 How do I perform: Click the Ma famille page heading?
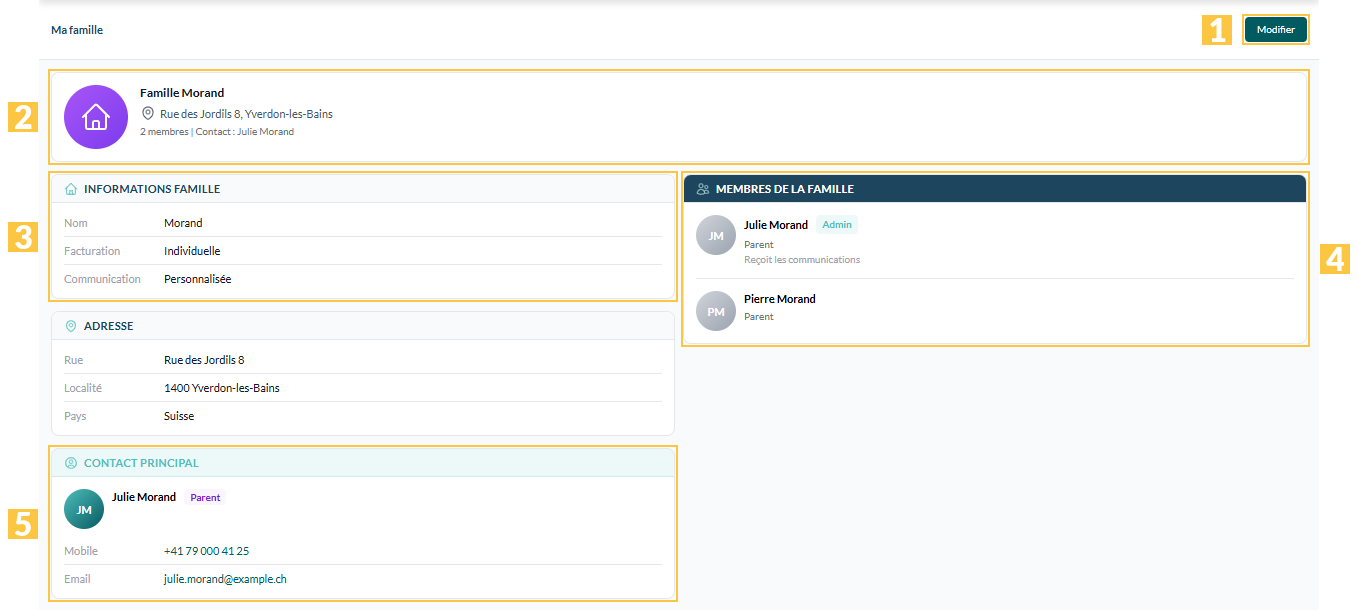[x=77, y=30]
